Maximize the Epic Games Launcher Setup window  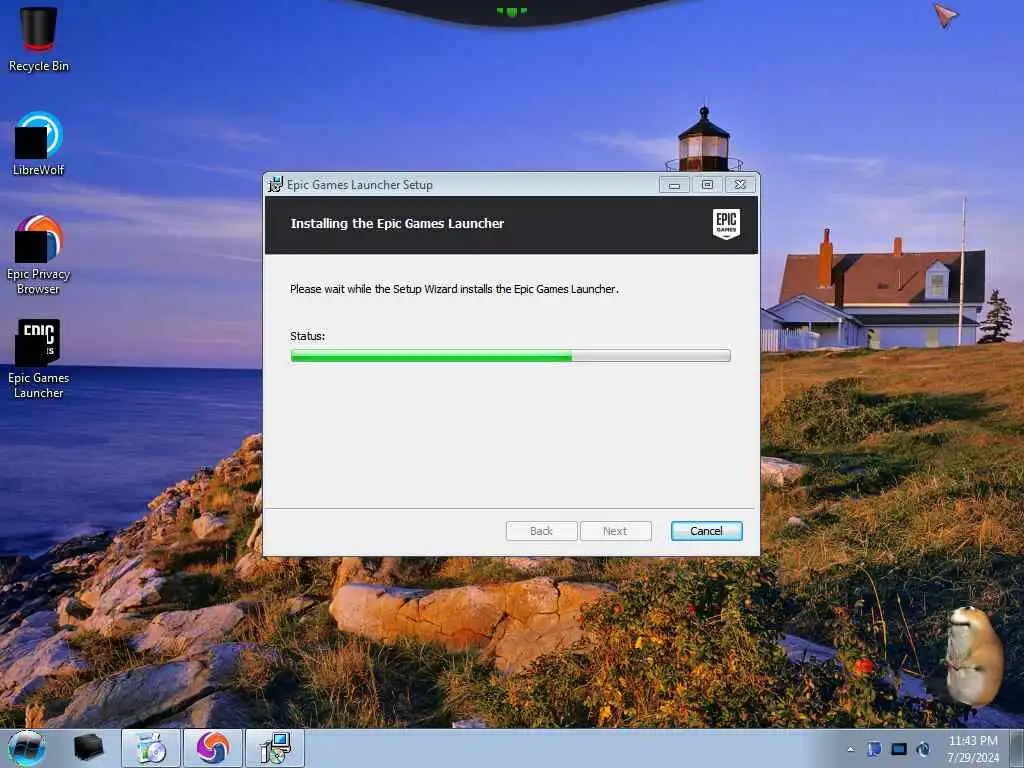(x=707, y=185)
